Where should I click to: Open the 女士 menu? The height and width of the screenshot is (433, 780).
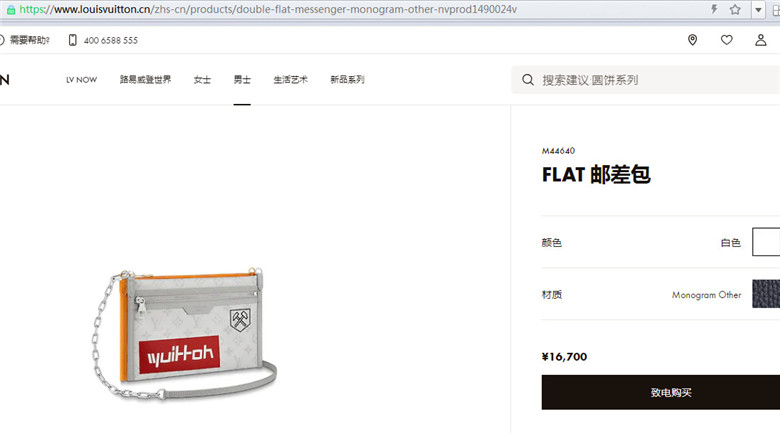(202, 80)
